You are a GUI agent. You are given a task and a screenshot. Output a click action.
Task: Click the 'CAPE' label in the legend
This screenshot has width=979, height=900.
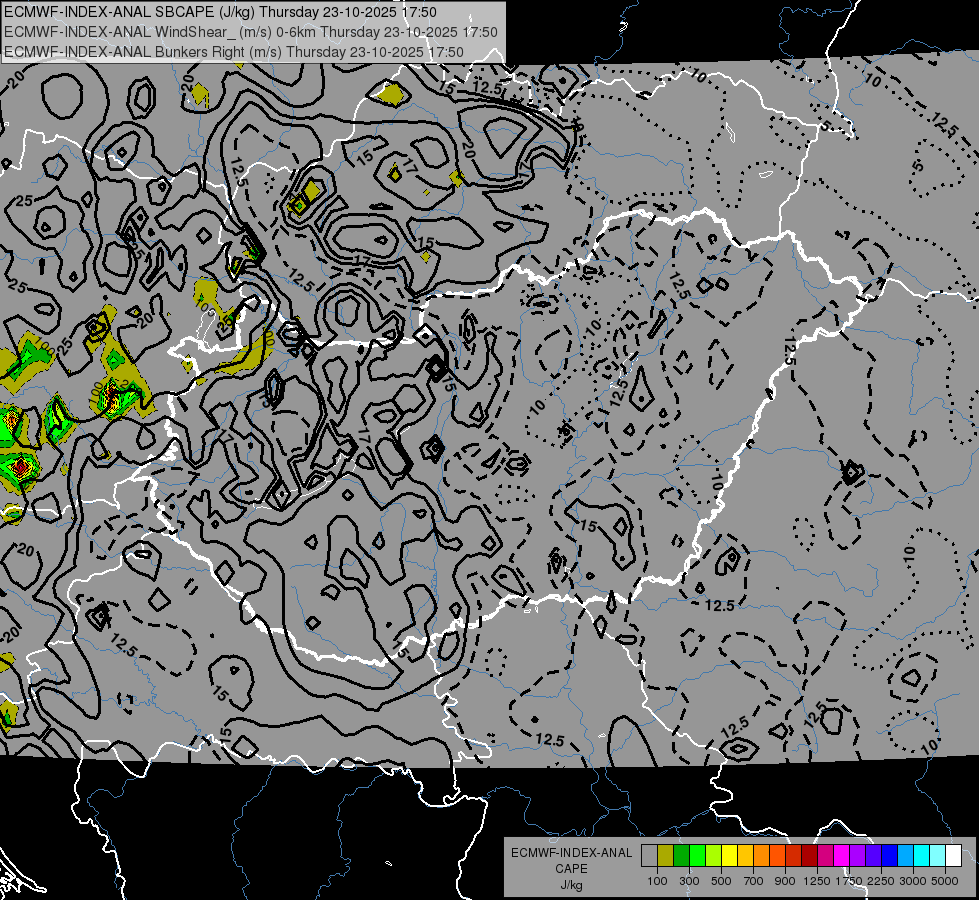pyautogui.click(x=571, y=868)
